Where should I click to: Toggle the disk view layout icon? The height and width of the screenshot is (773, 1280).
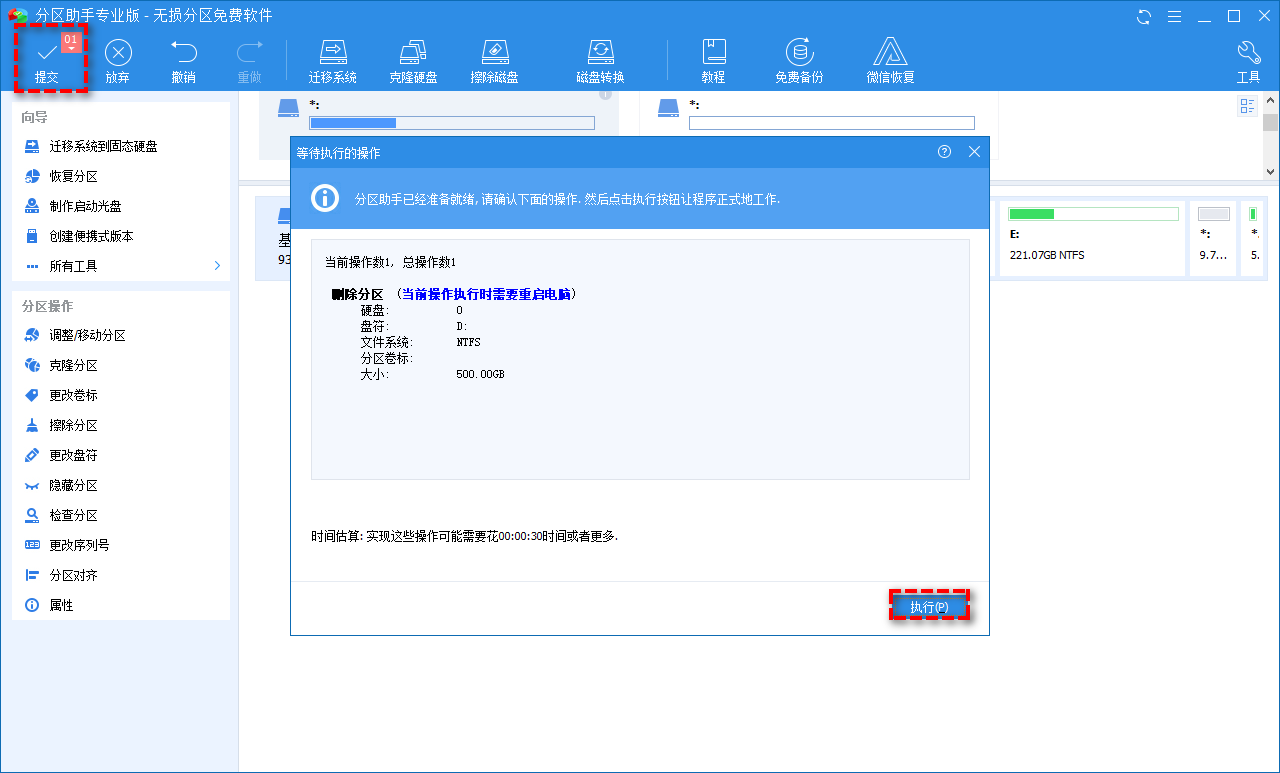1247,107
